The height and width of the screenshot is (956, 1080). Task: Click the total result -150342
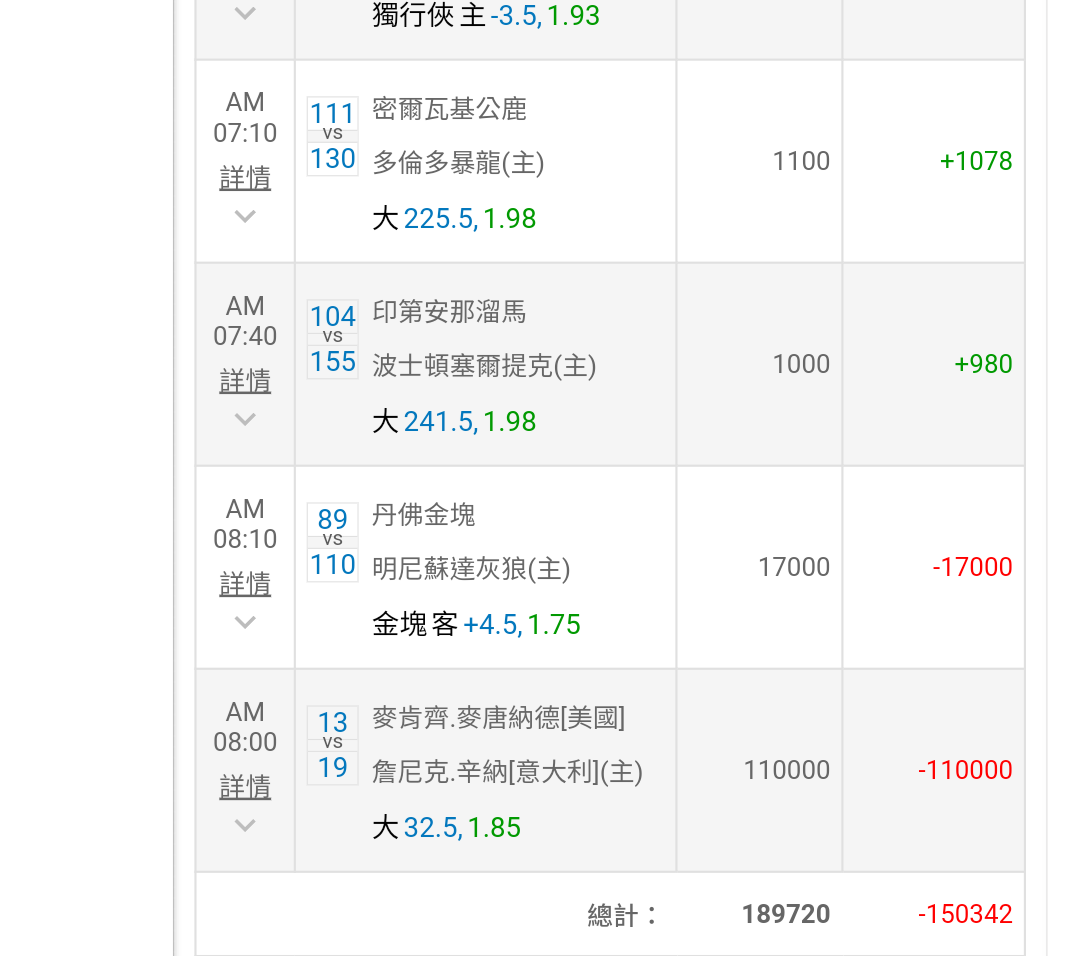coord(965,915)
